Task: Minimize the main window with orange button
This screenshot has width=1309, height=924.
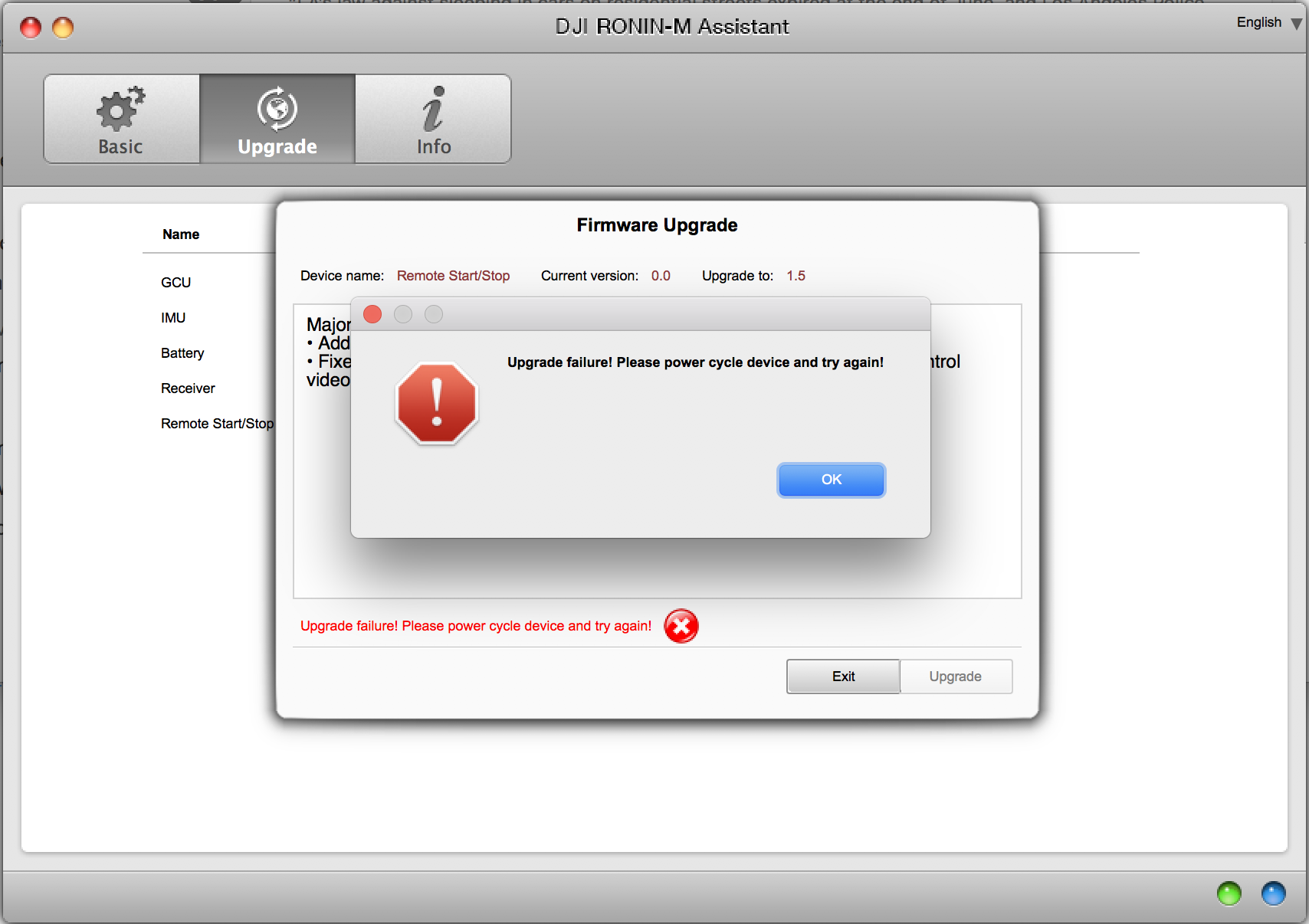Action: [x=63, y=28]
